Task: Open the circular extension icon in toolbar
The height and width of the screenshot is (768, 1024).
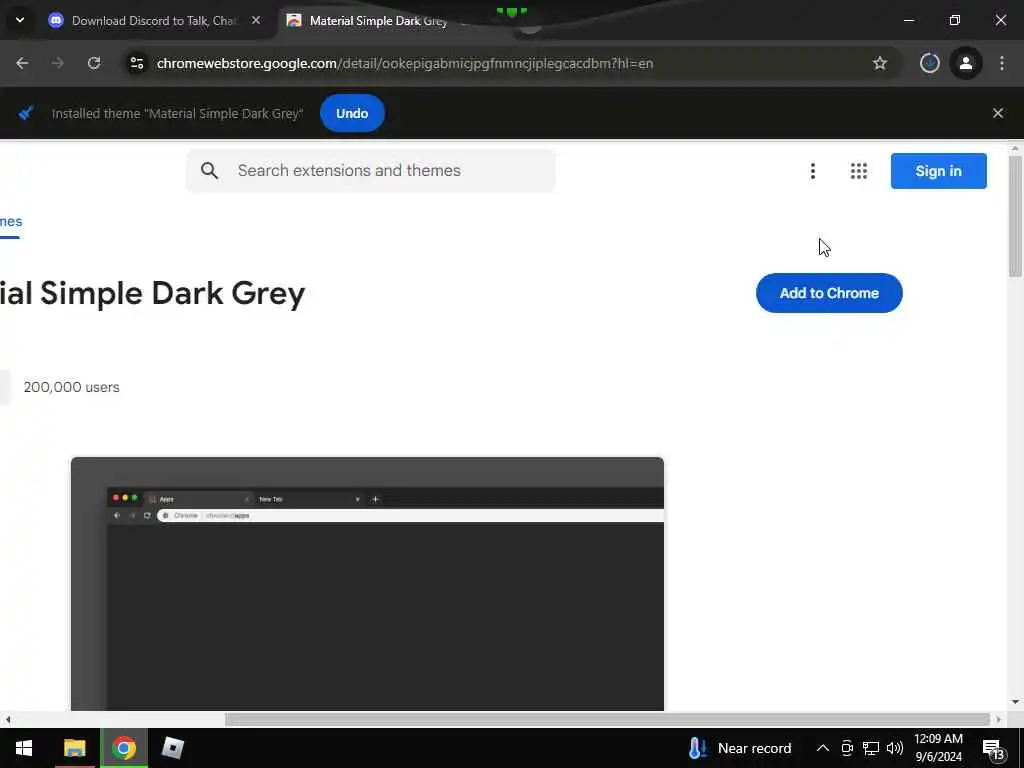Action: click(930, 63)
